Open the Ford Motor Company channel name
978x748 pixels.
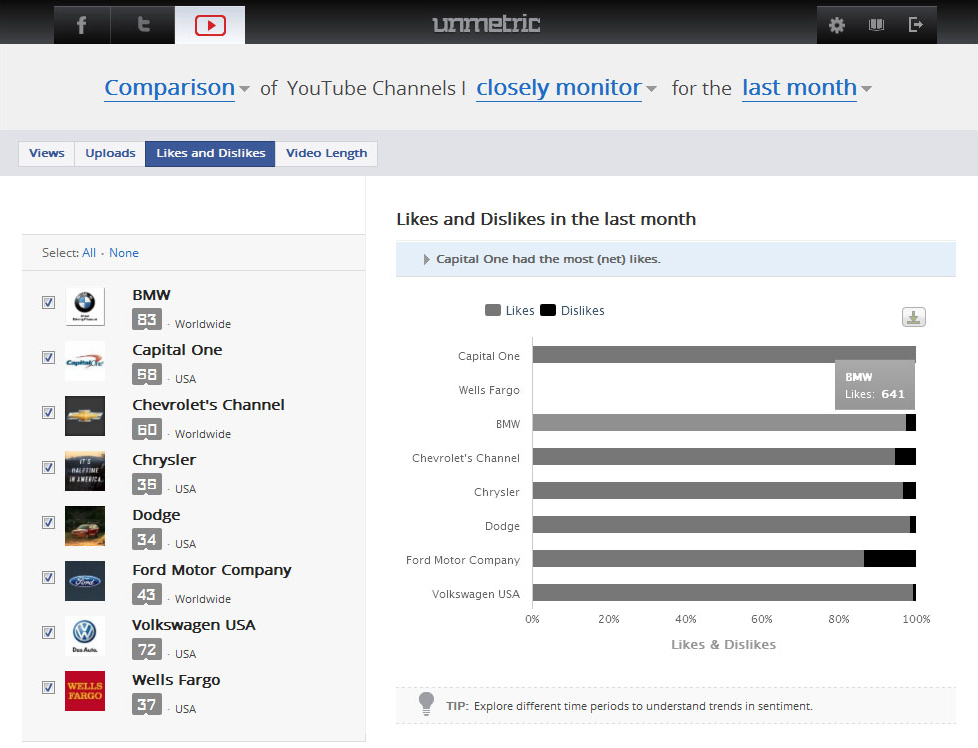212,570
